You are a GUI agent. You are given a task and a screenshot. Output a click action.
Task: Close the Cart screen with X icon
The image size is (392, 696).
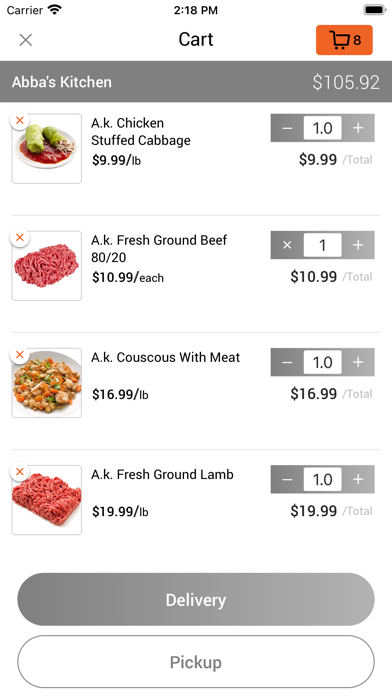click(26, 40)
